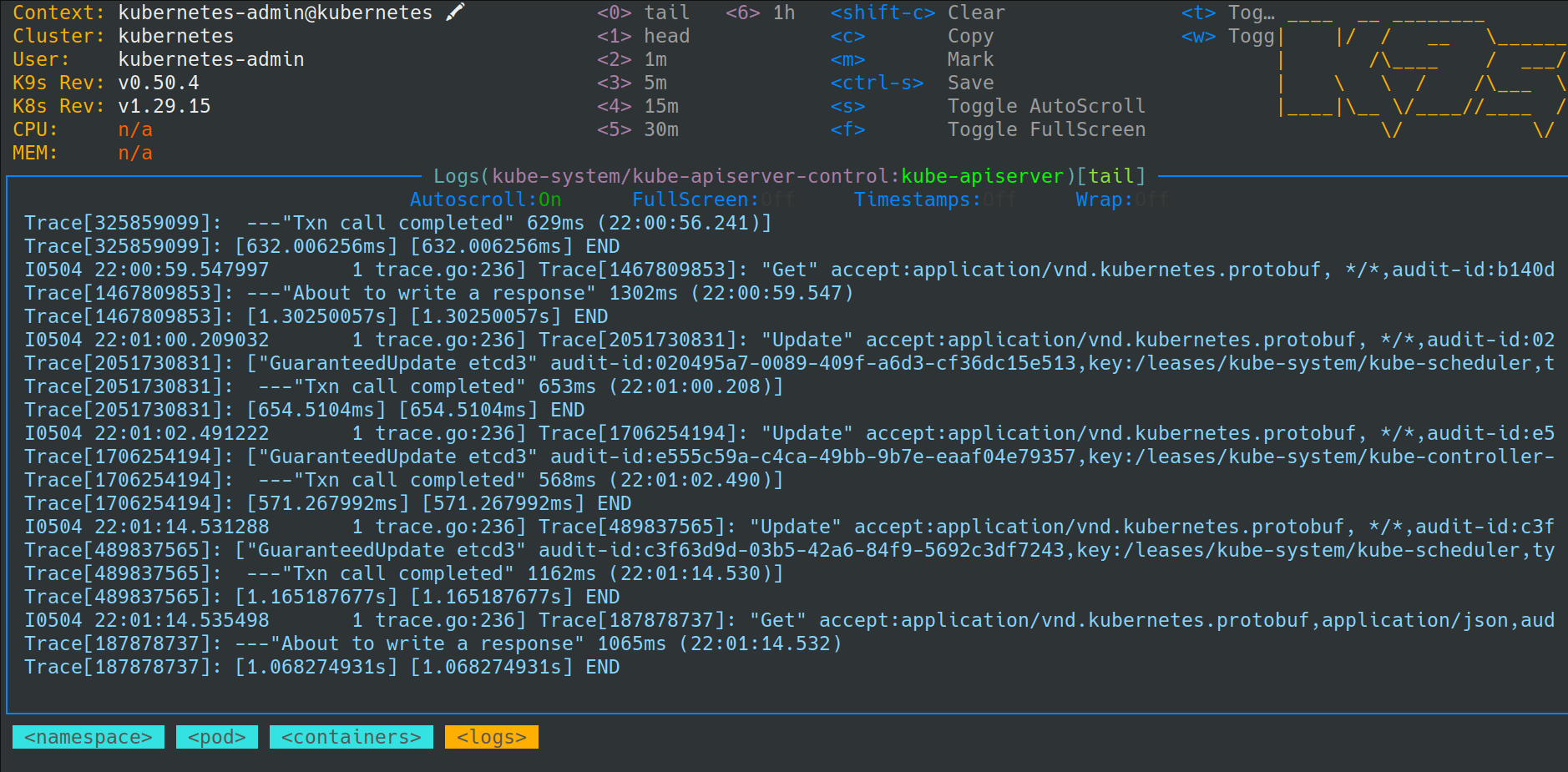The height and width of the screenshot is (772, 1568).
Task: Toggle the Wrap:Off indicator
Action: pos(1121,199)
